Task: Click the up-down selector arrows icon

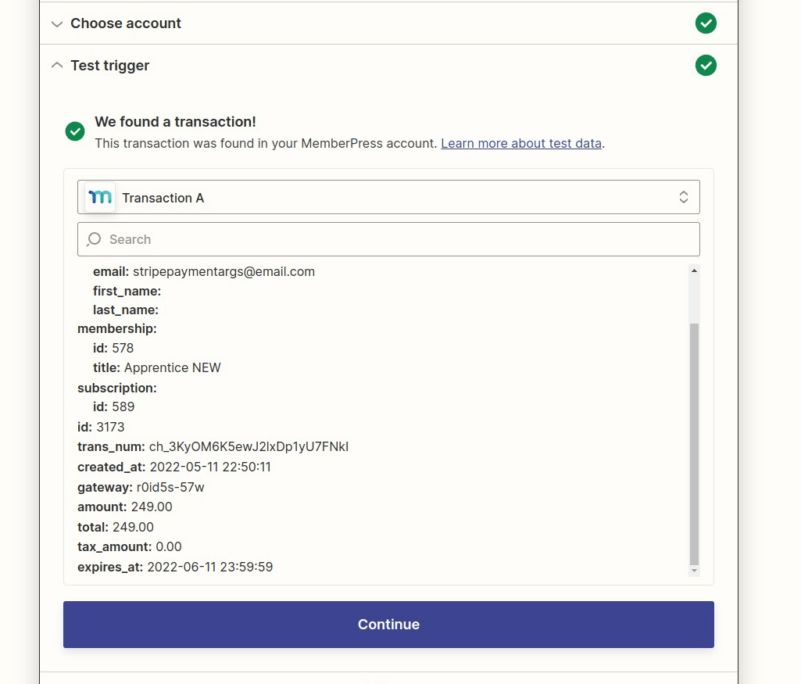Action: pyautogui.click(x=684, y=197)
